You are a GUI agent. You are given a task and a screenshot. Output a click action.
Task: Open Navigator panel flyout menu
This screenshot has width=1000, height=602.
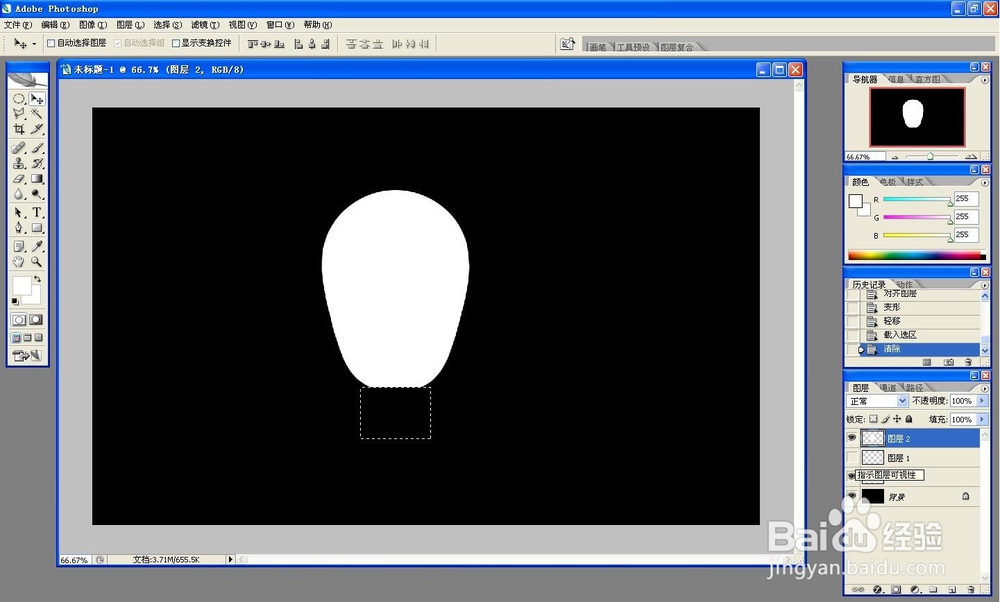click(x=984, y=80)
